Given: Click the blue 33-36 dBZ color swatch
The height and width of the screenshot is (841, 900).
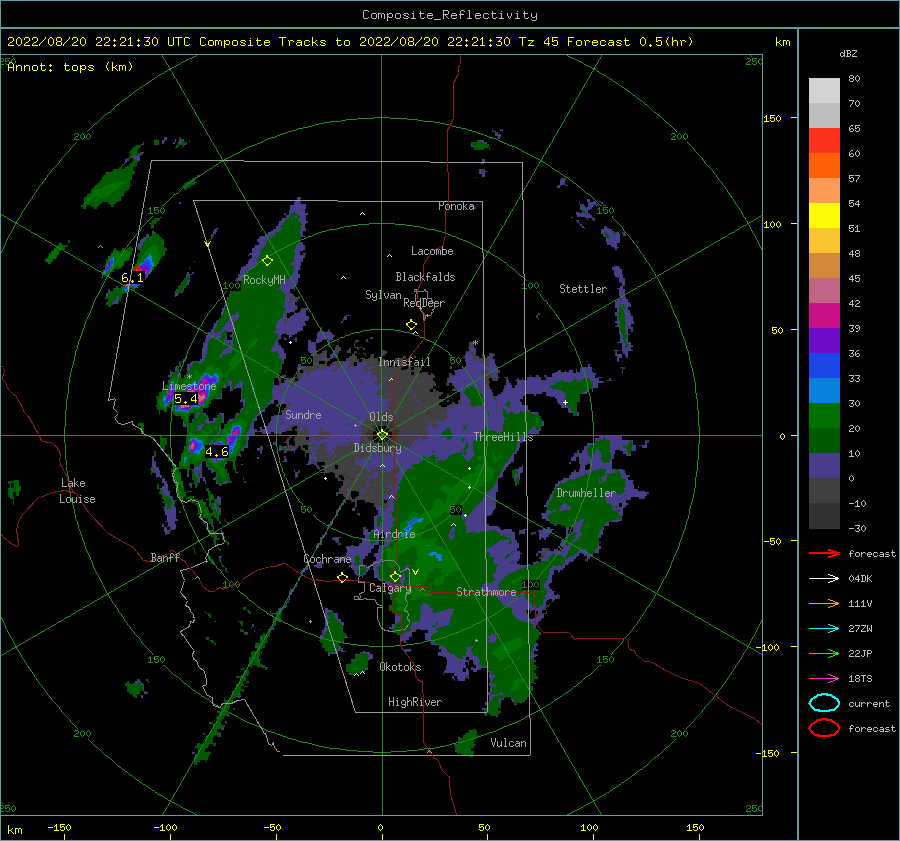Looking at the screenshot, I should 824,366.
